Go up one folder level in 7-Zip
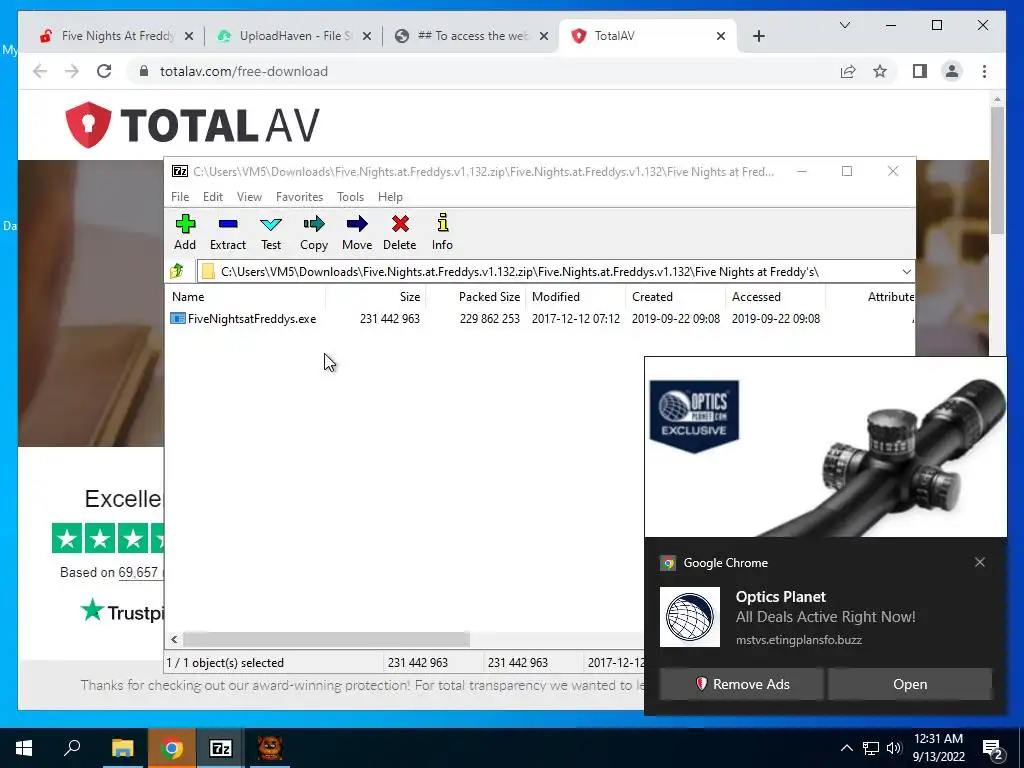This screenshot has width=1024, height=768. (x=177, y=271)
